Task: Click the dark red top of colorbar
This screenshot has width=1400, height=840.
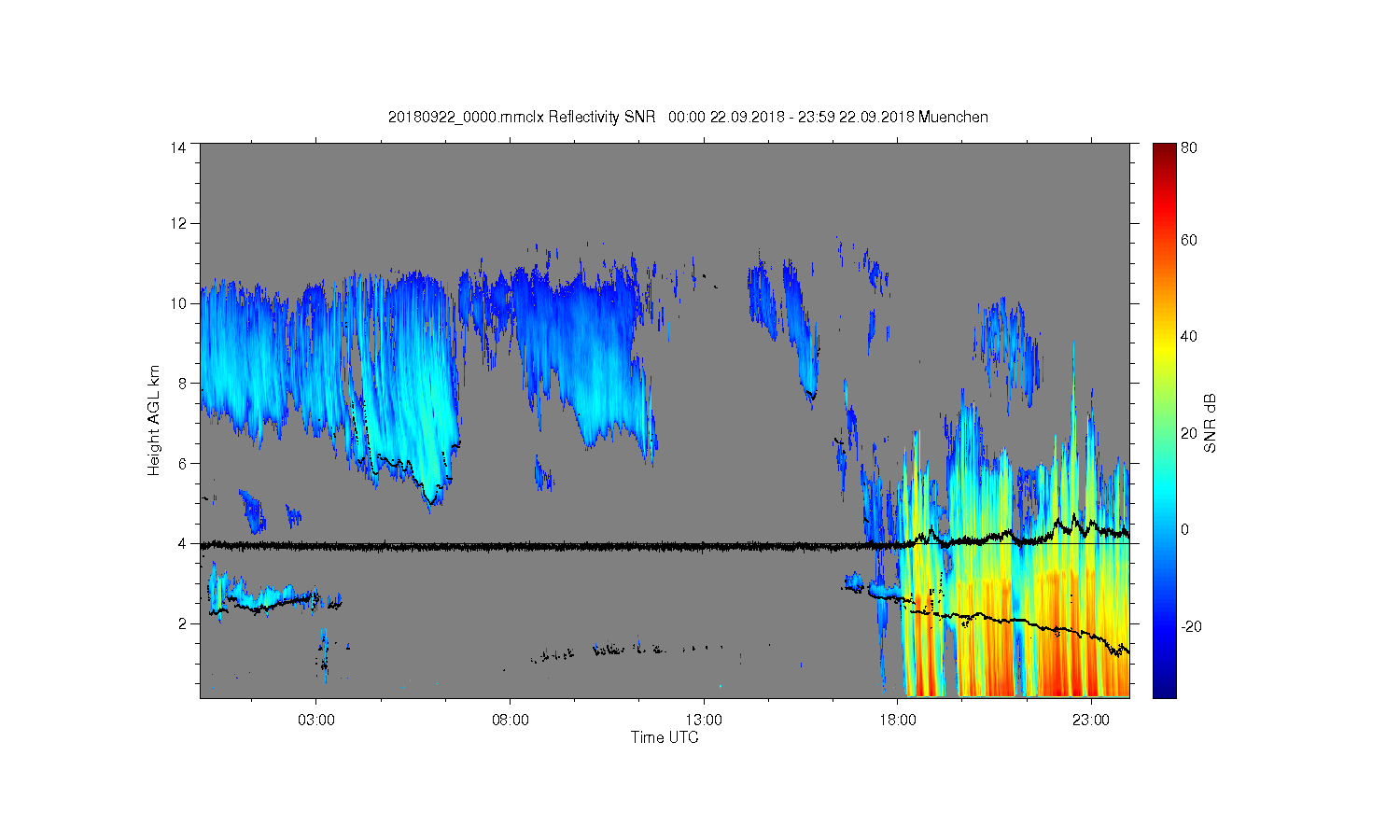Action: [1164, 149]
